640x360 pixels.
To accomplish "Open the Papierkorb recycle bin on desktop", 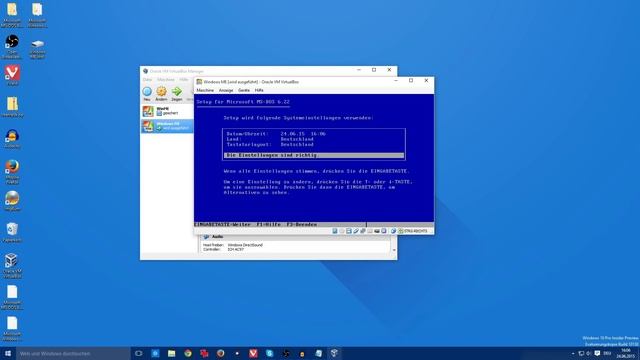I will tap(12, 233).
